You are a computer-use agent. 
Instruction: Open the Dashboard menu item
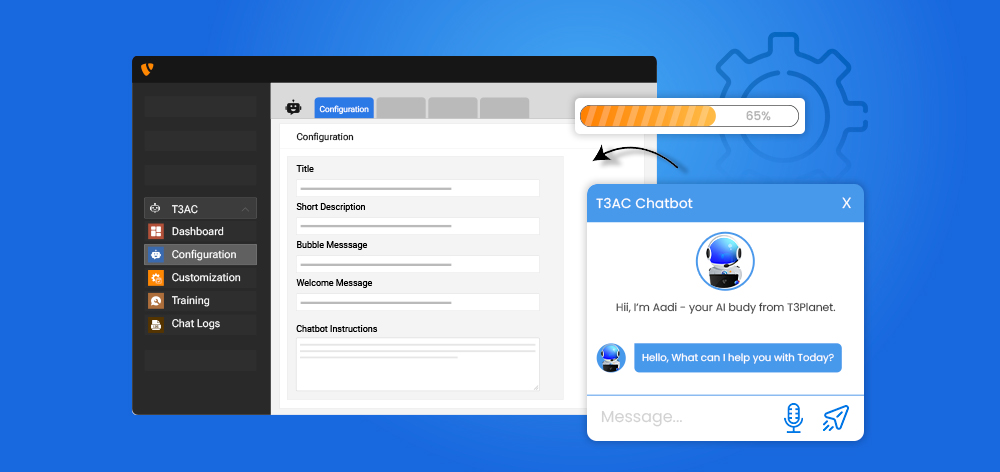click(197, 232)
